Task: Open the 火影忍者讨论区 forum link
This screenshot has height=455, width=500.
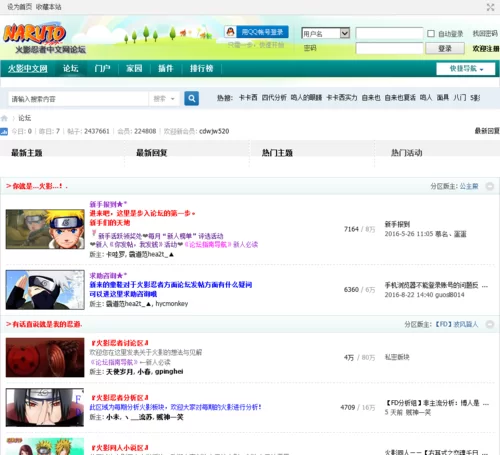Action: tap(120, 343)
